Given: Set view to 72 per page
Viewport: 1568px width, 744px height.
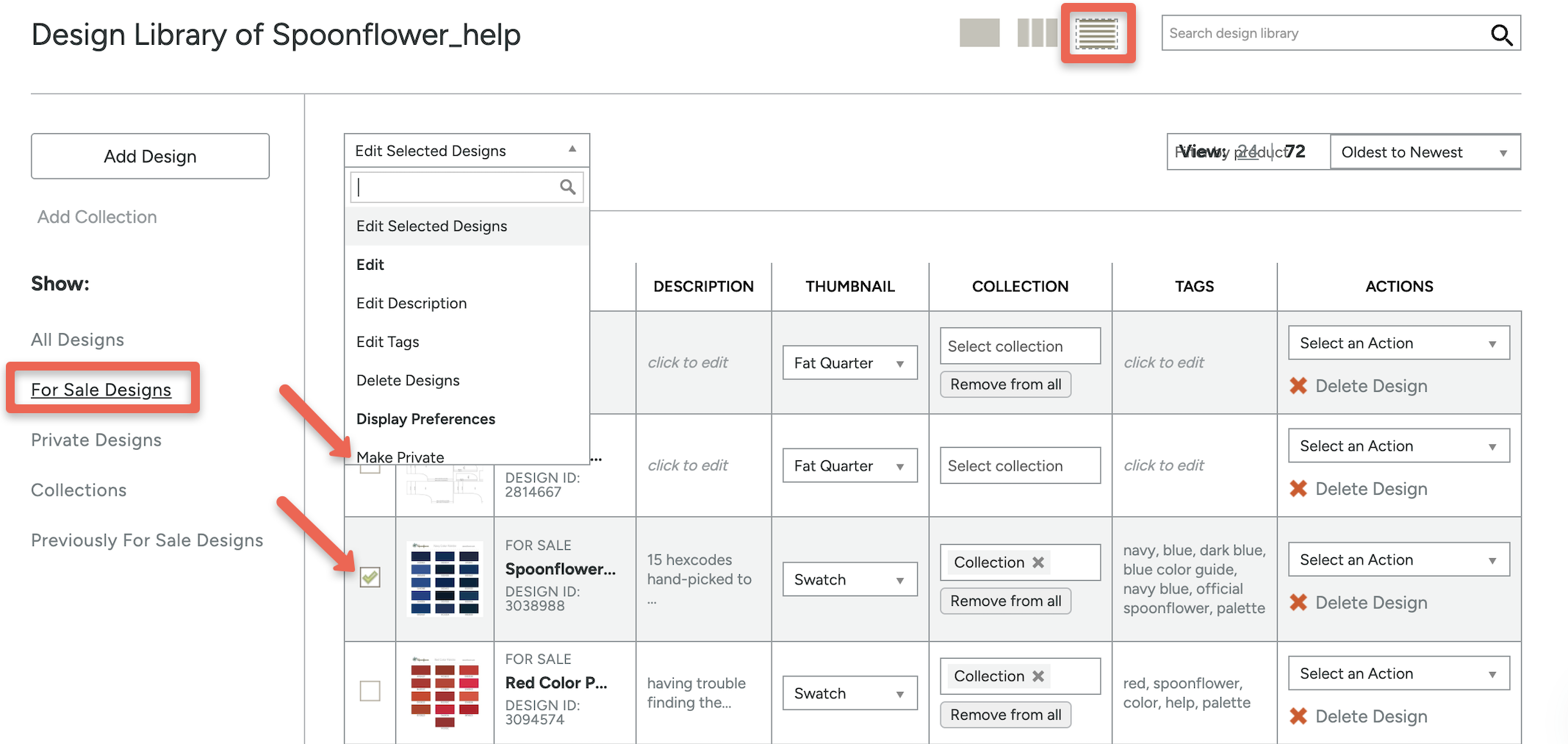Looking at the screenshot, I should pyautogui.click(x=1295, y=151).
